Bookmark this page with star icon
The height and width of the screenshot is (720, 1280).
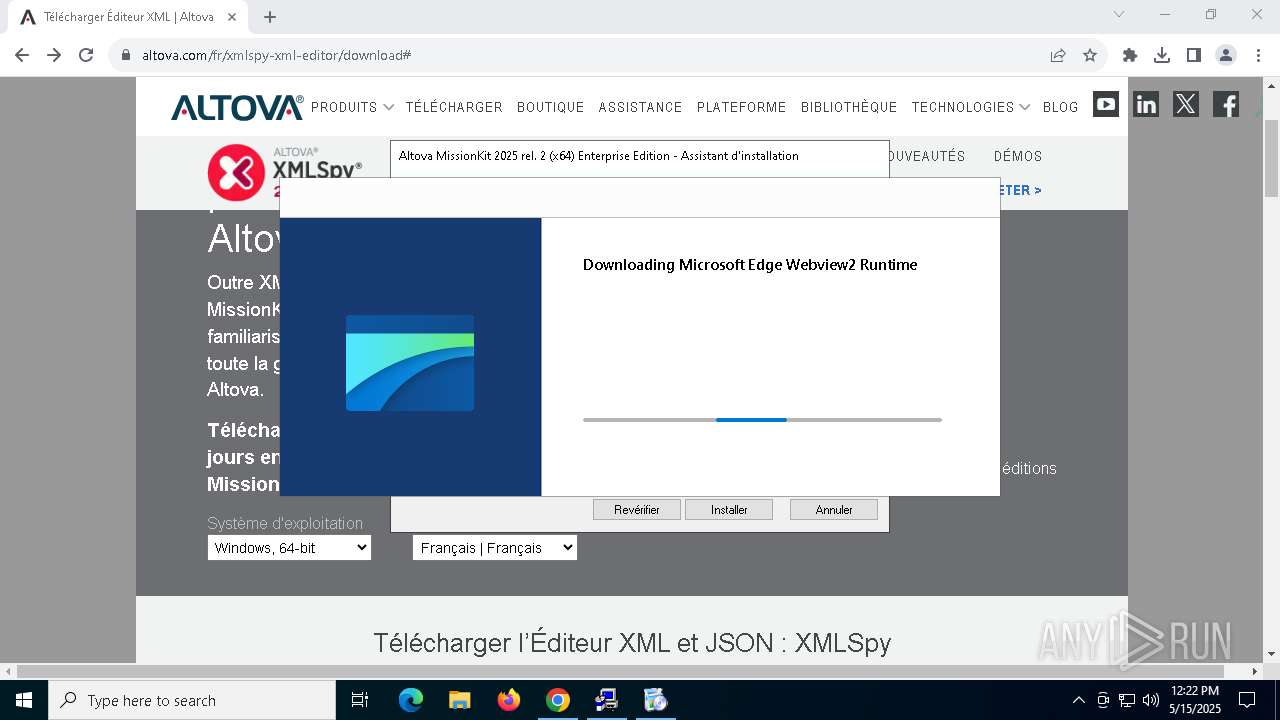pos(1090,55)
